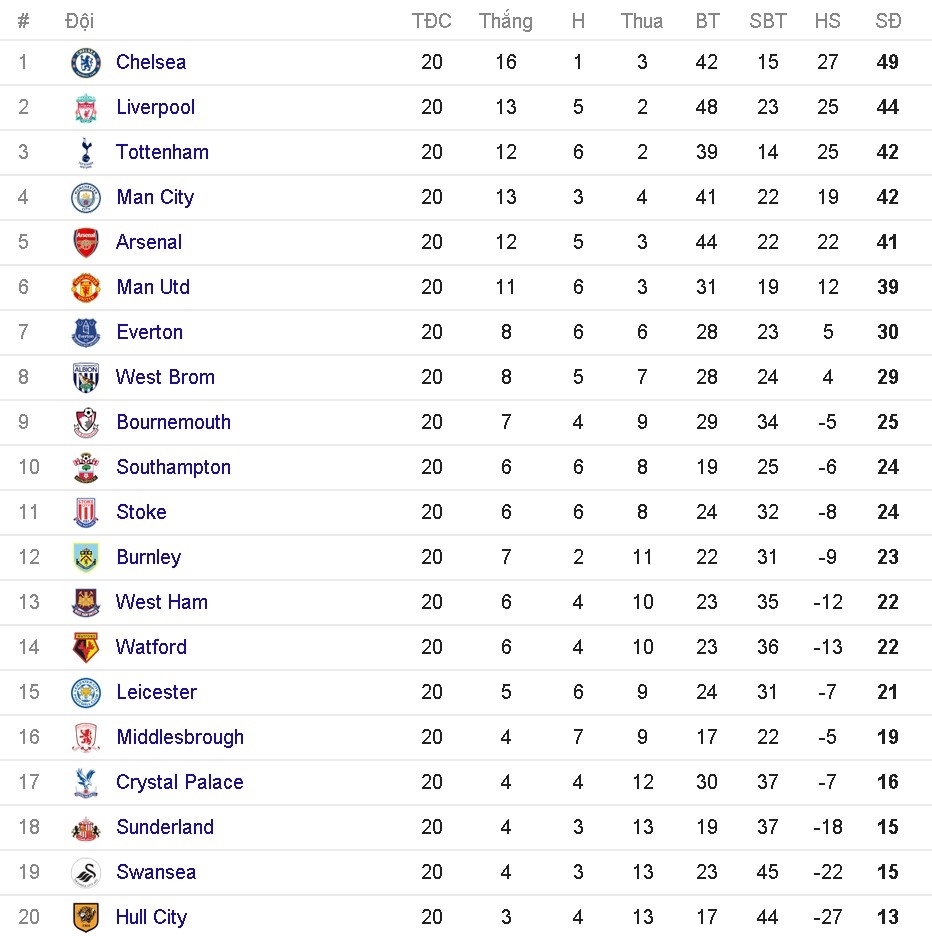Open the Crystal Palace team page link

coord(180,782)
